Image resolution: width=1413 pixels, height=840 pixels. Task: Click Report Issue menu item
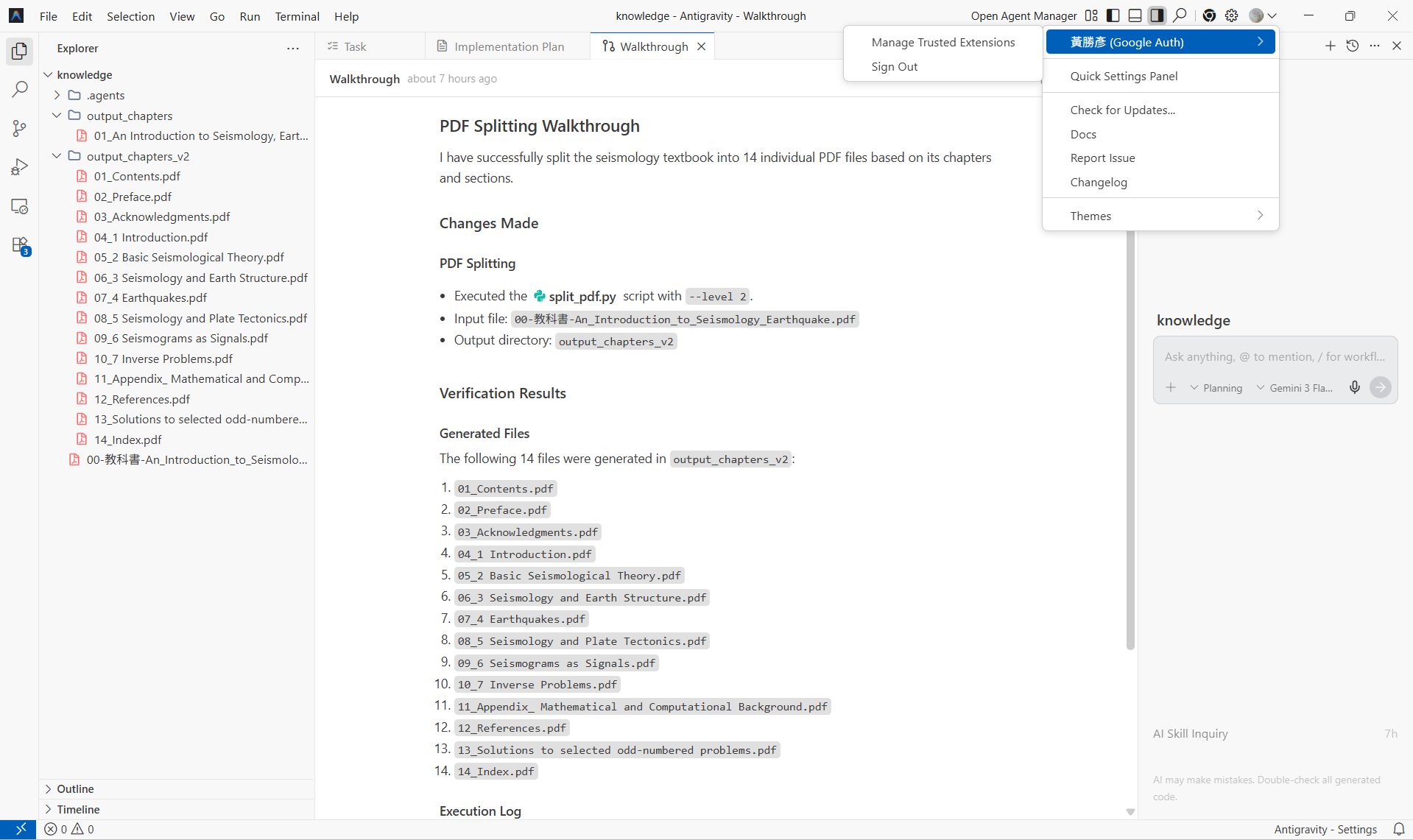[x=1160, y=158]
